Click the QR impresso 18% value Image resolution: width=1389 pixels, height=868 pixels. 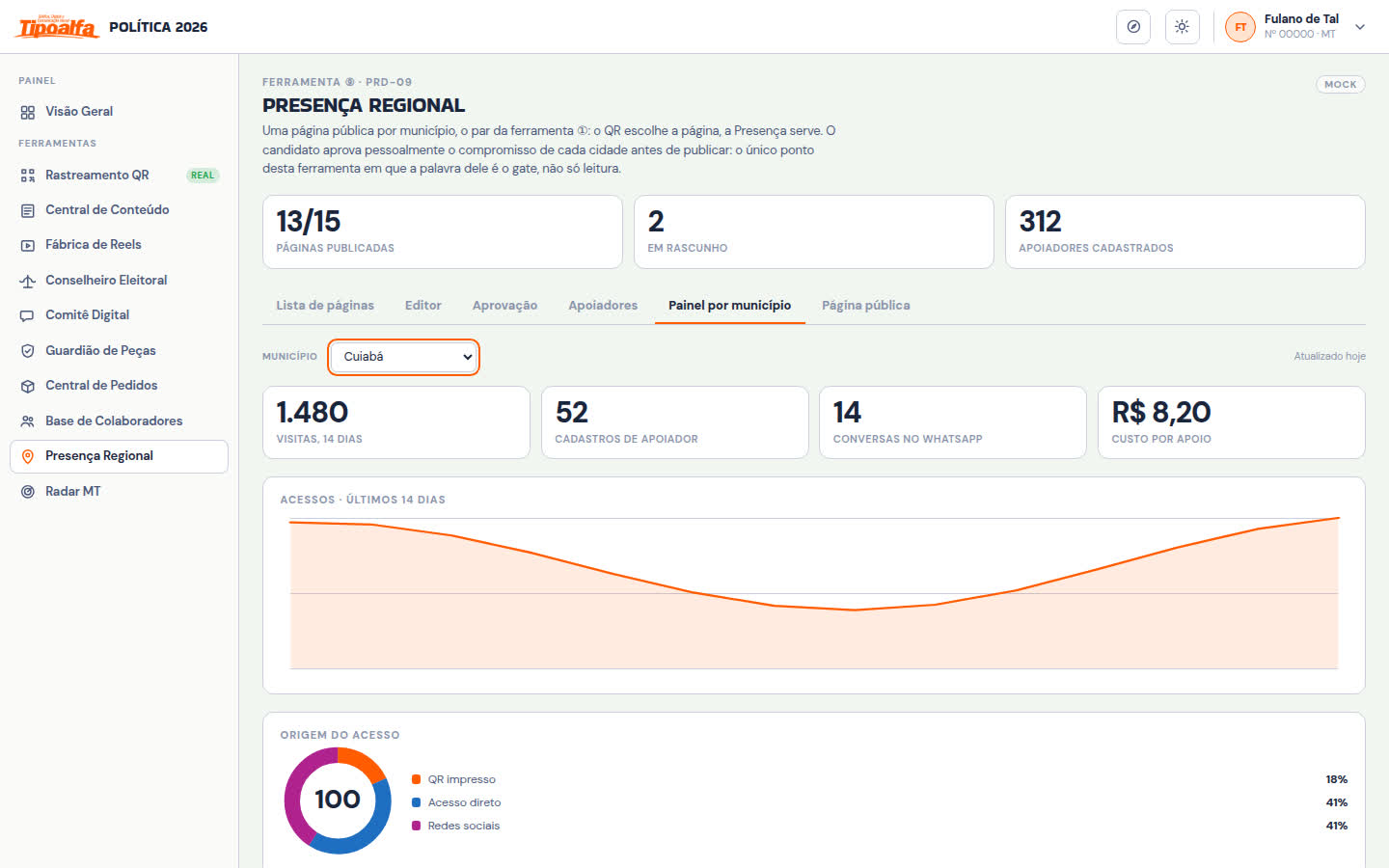tap(1336, 779)
